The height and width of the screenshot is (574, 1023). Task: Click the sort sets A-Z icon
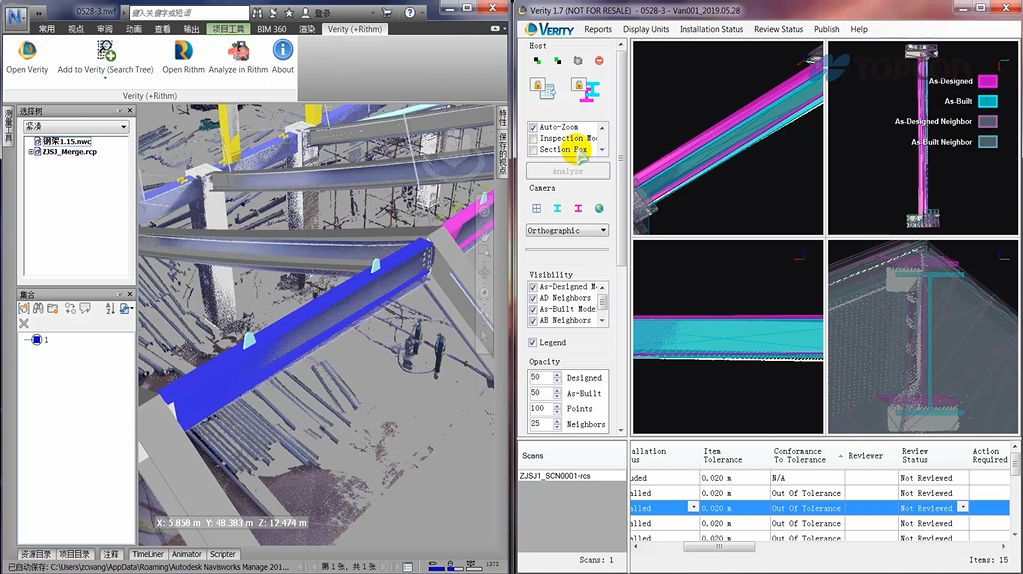click(110, 309)
